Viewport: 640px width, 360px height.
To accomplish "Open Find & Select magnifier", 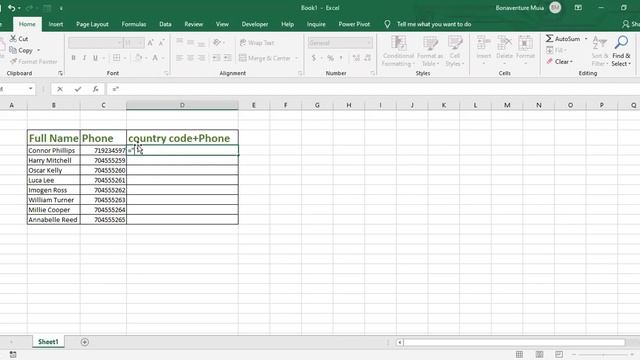I will coord(621,51).
